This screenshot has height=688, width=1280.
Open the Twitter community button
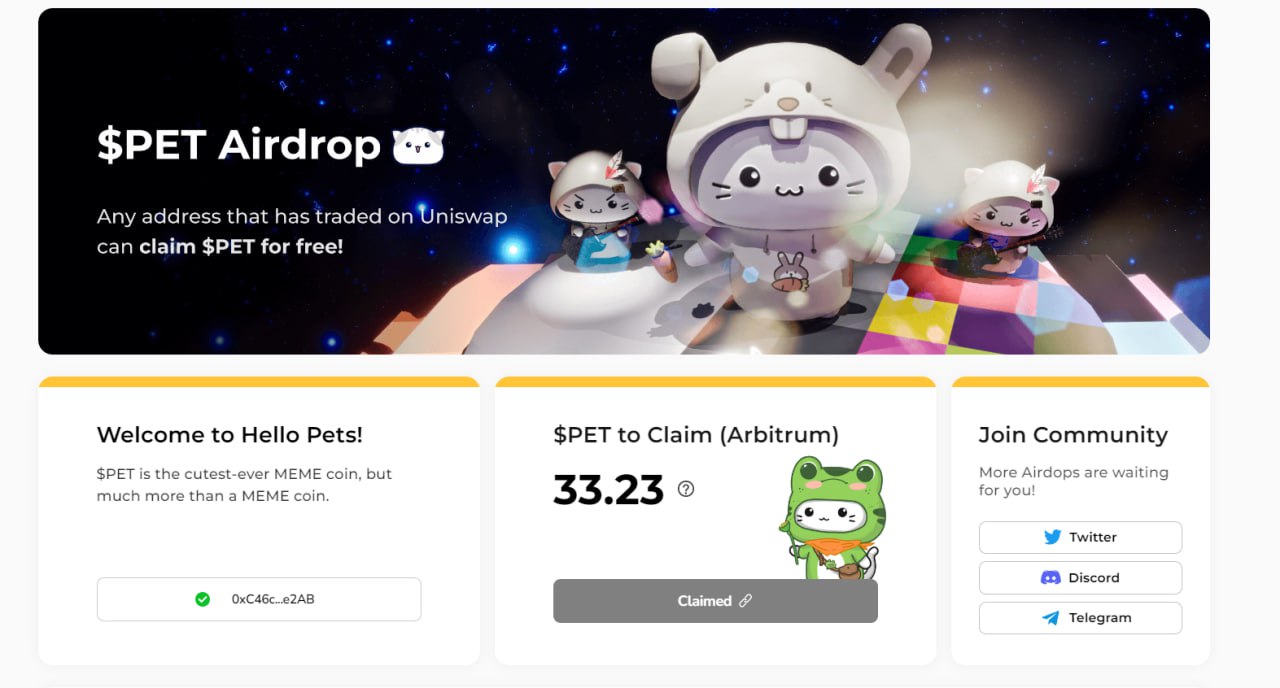point(1080,537)
